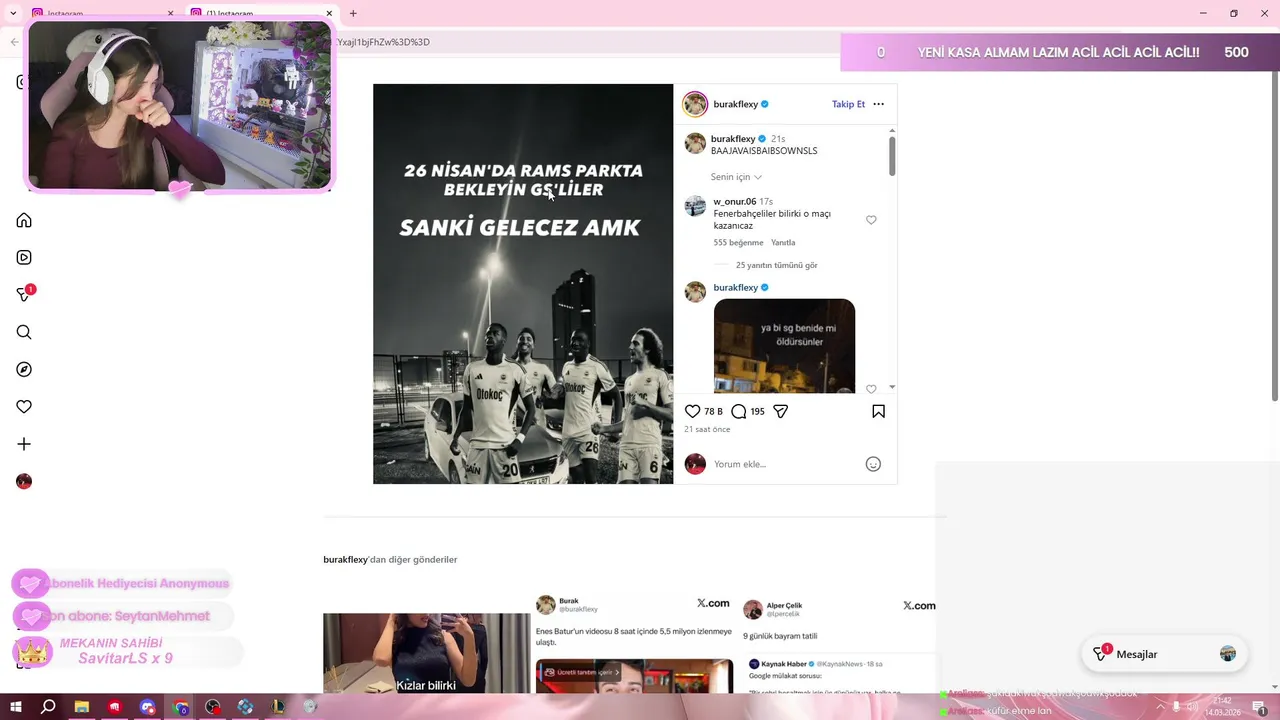
Task: Close the '(1) Instagram' tab
Action: click(x=329, y=13)
